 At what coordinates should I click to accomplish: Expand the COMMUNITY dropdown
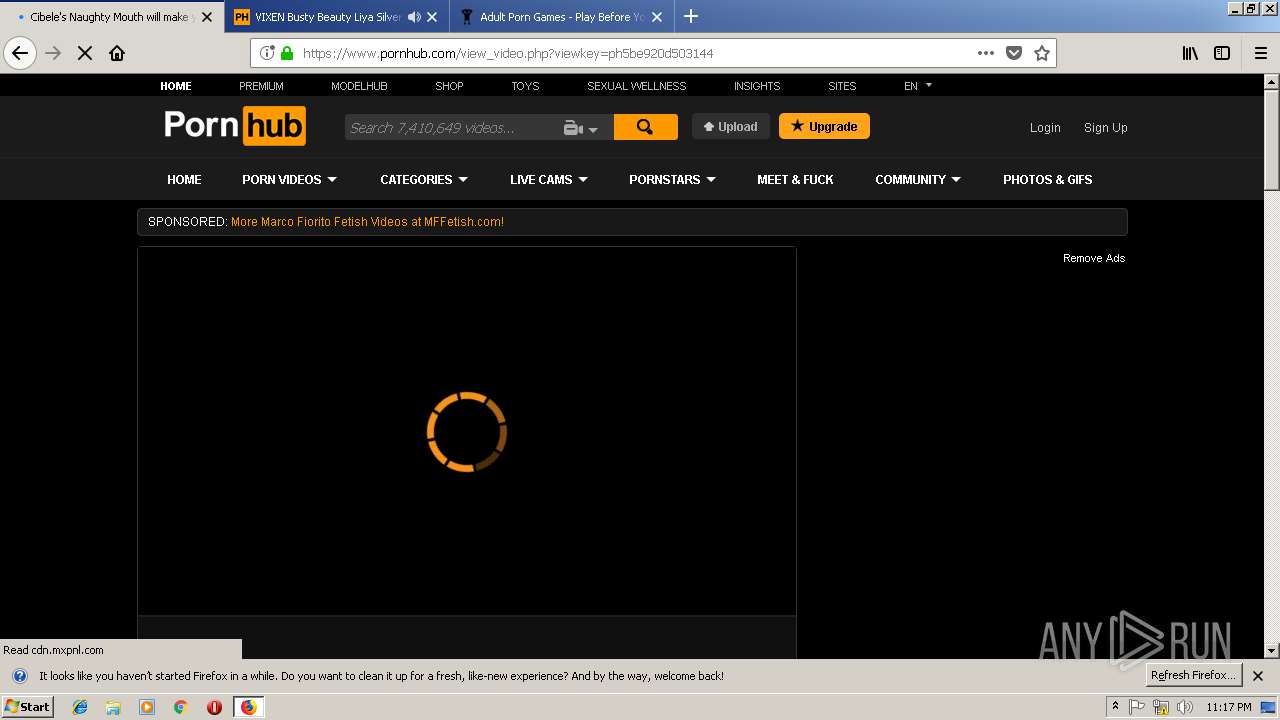tap(918, 179)
